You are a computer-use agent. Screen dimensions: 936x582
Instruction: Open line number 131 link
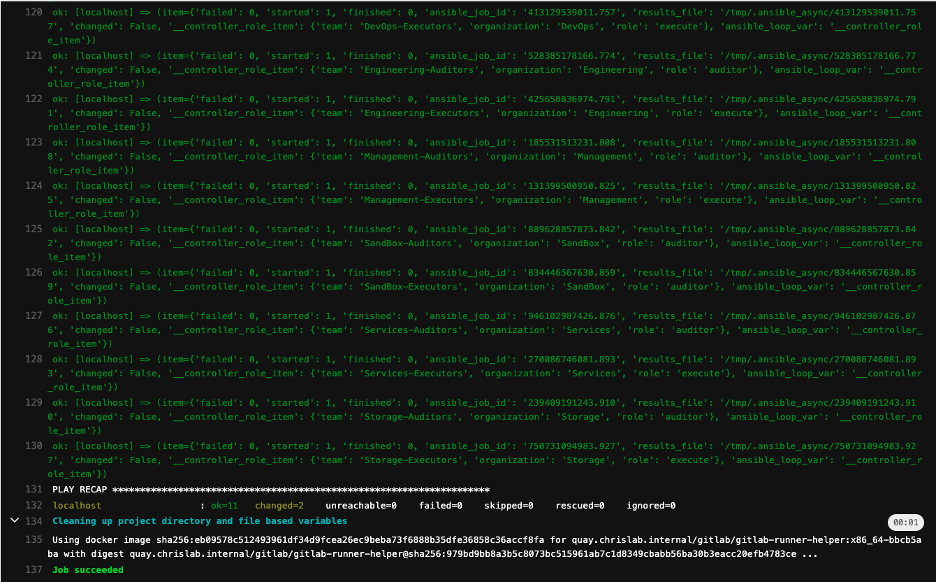click(x=33, y=489)
